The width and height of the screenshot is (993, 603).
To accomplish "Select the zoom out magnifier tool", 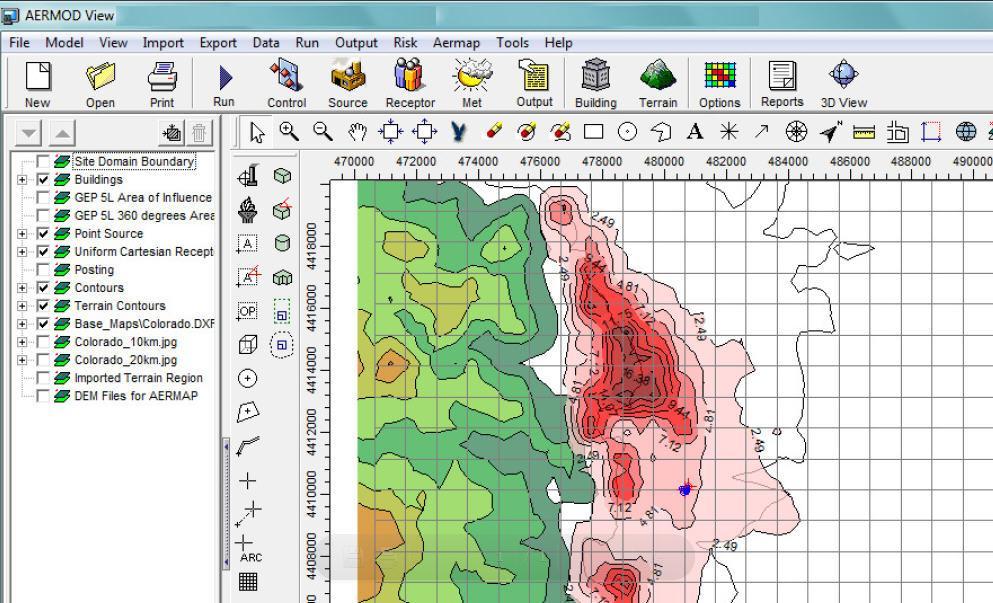I will pos(323,132).
